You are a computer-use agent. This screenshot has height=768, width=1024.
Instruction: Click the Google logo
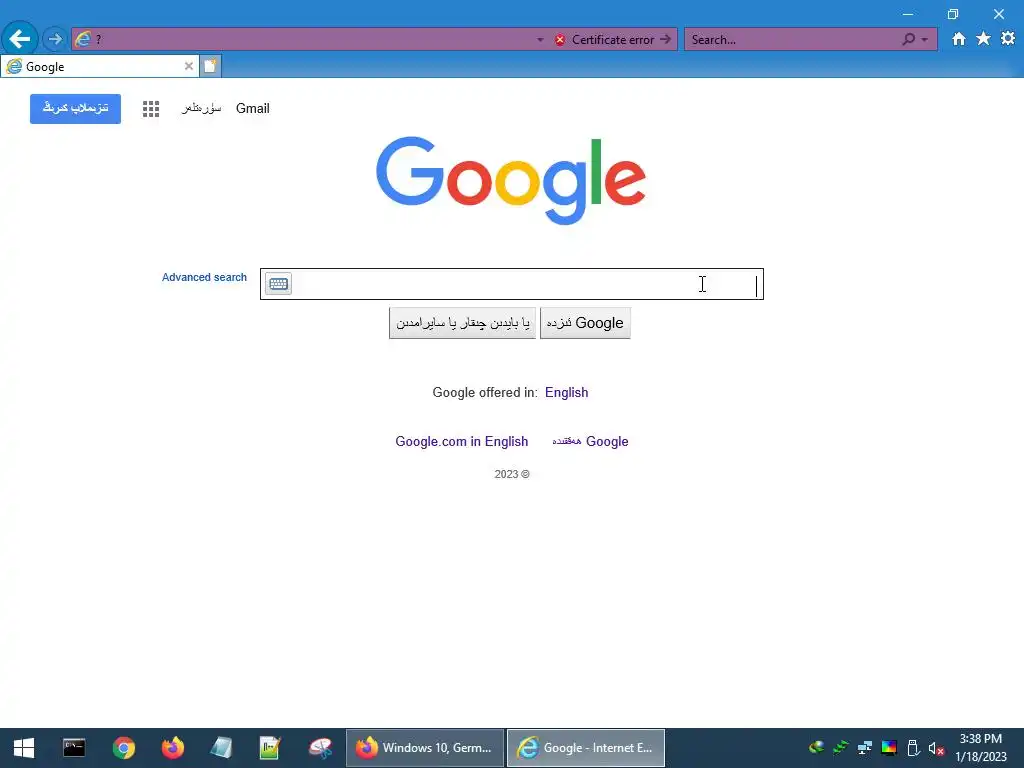(511, 180)
